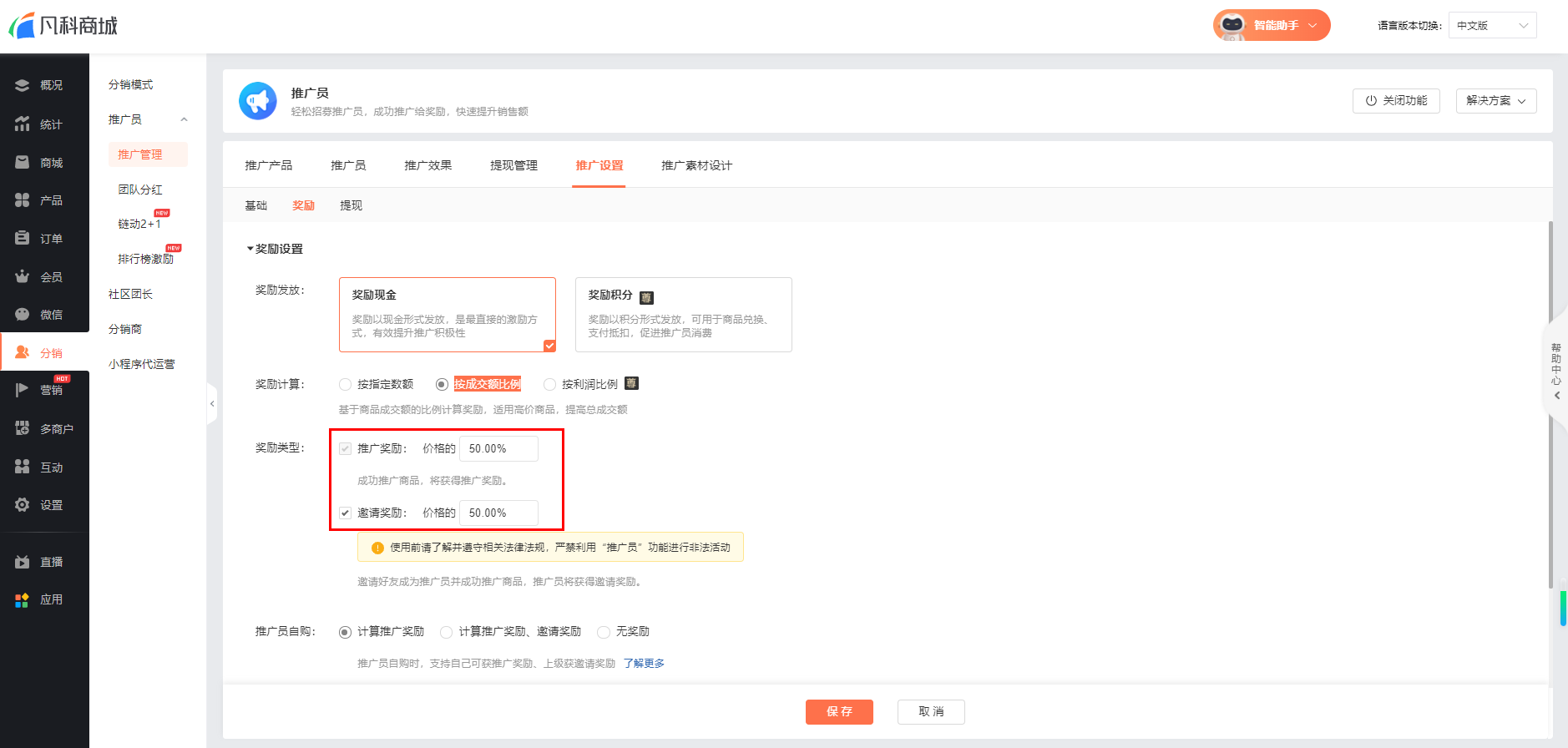Screen dimensions: 1568x748
Task: Click the page vertical scrollbar
Action: pyautogui.click(x=1550, y=405)
